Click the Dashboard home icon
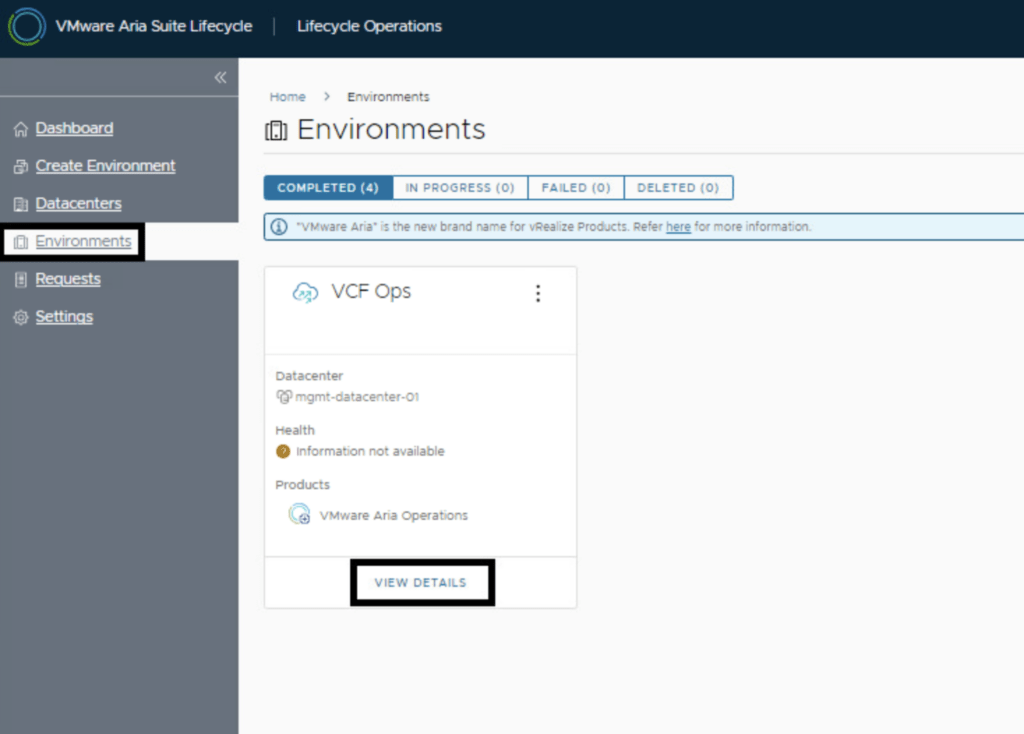The height and width of the screenshot is (734, 1024). tap(20, 129)
